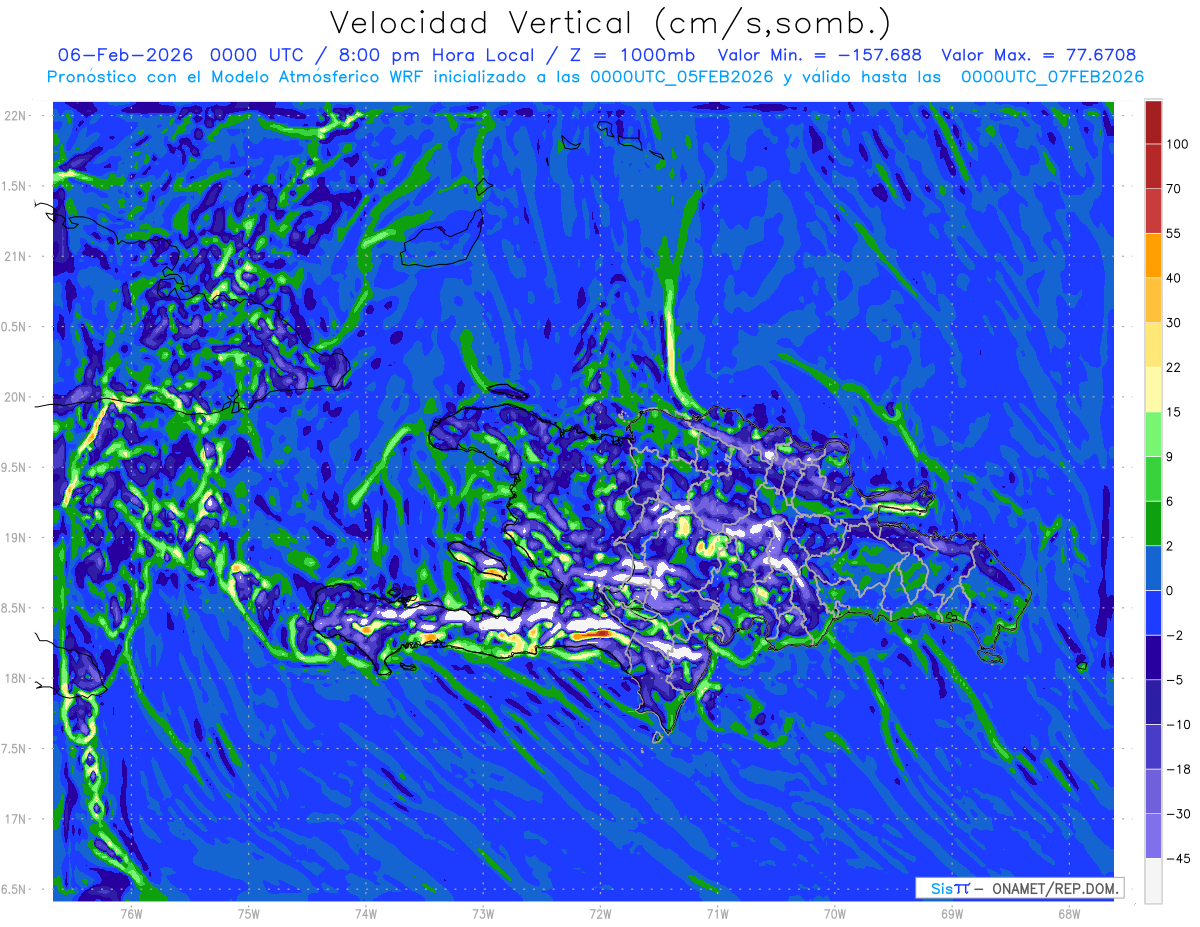Click the latitude label "21N"
Screen dimensions: 1200x927
tap(16, 257)
